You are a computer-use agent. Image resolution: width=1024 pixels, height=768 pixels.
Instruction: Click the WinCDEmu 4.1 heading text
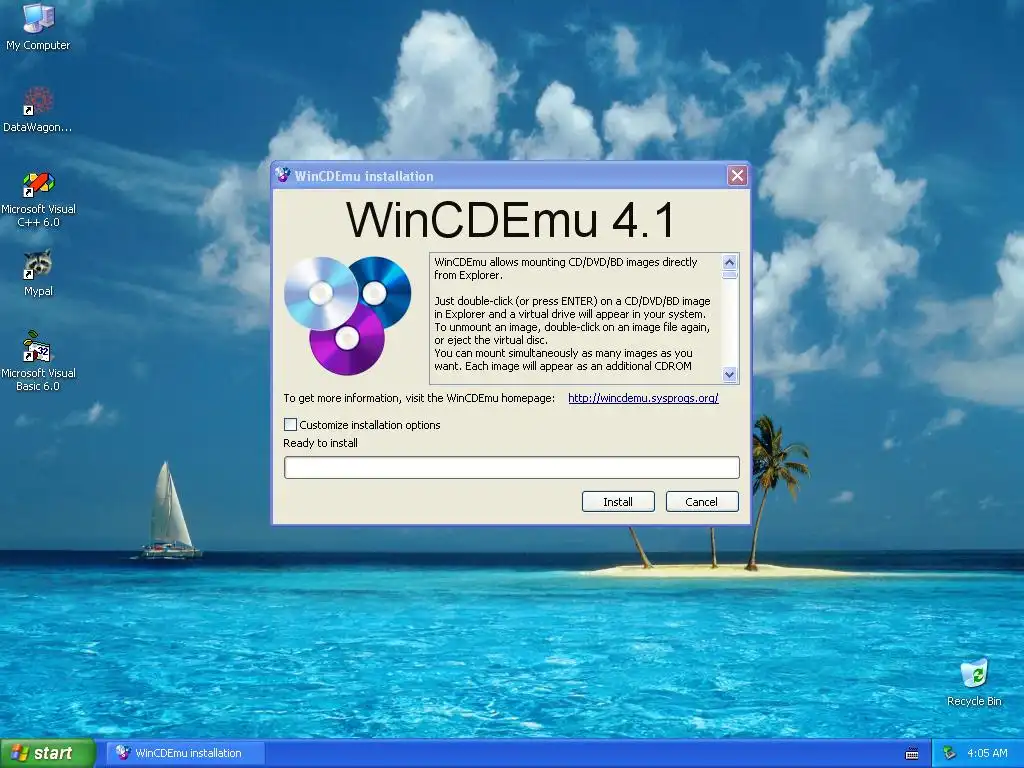[x=510, y=220]
